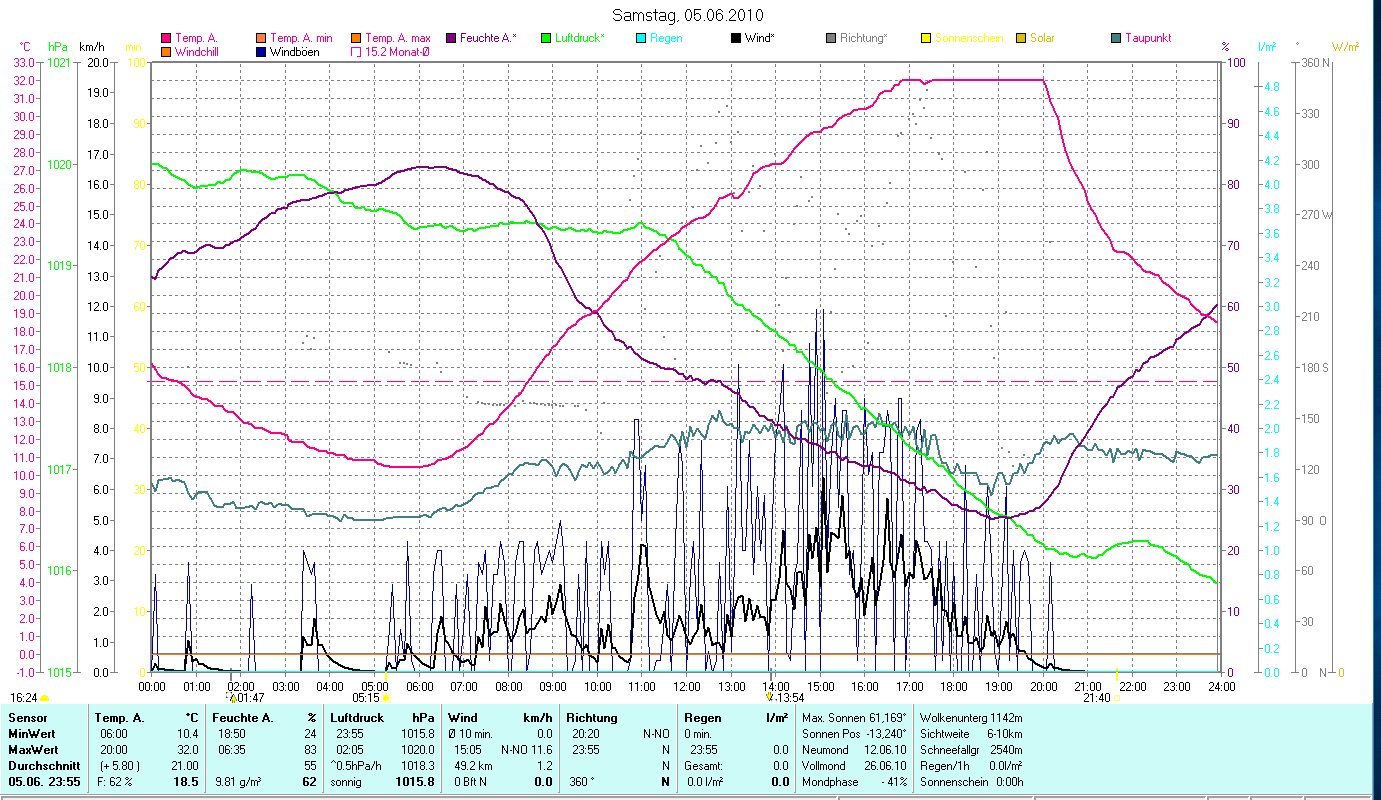Click the pink Temp. A. legend square
The image size is (1381, 800).
coord(166,38)
